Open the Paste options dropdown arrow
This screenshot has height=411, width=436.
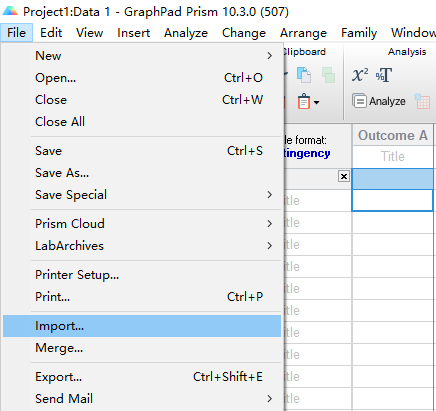click(316, 102)
